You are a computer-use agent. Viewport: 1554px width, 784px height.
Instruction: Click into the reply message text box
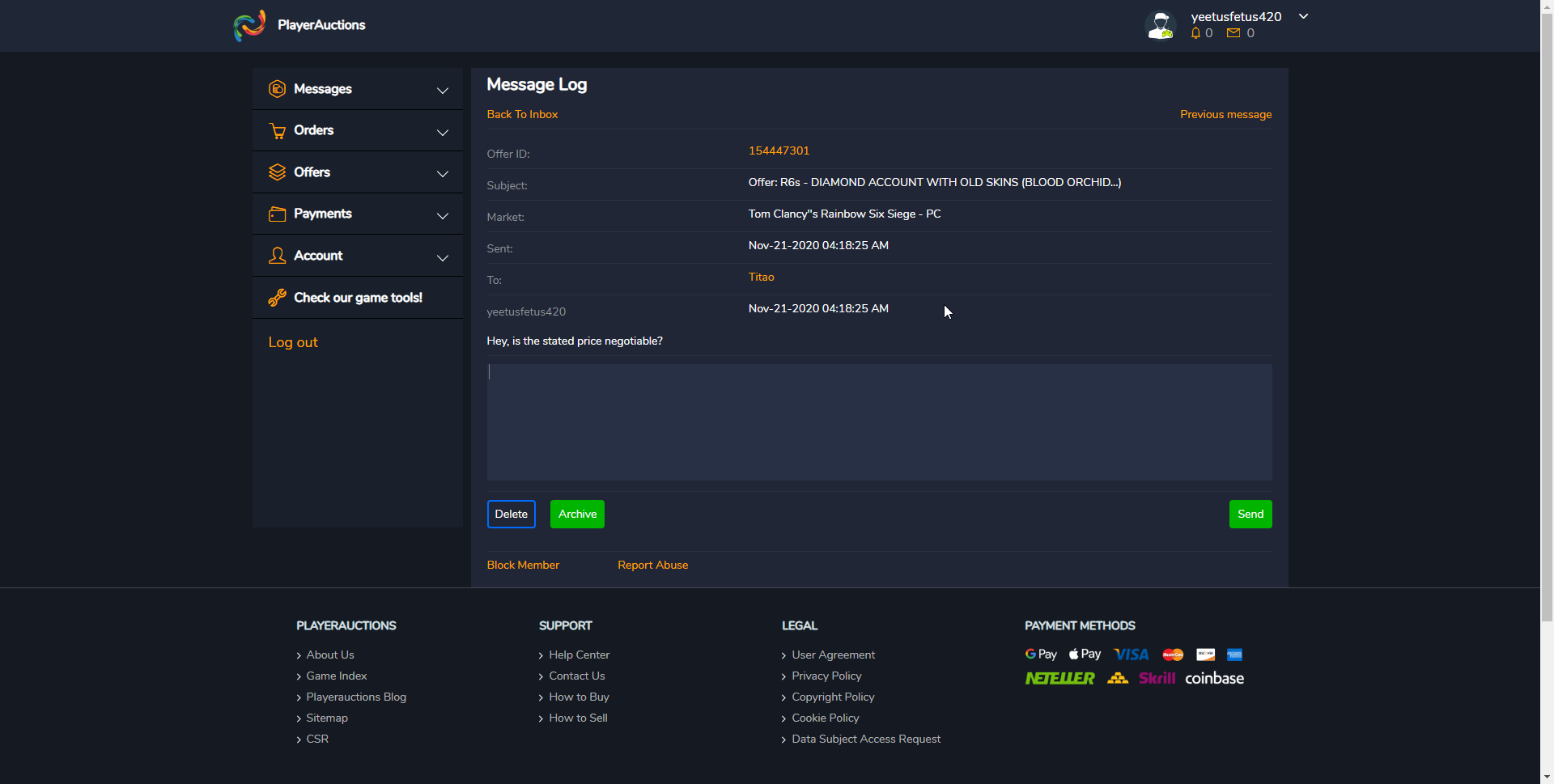click(x=879, y=422)
